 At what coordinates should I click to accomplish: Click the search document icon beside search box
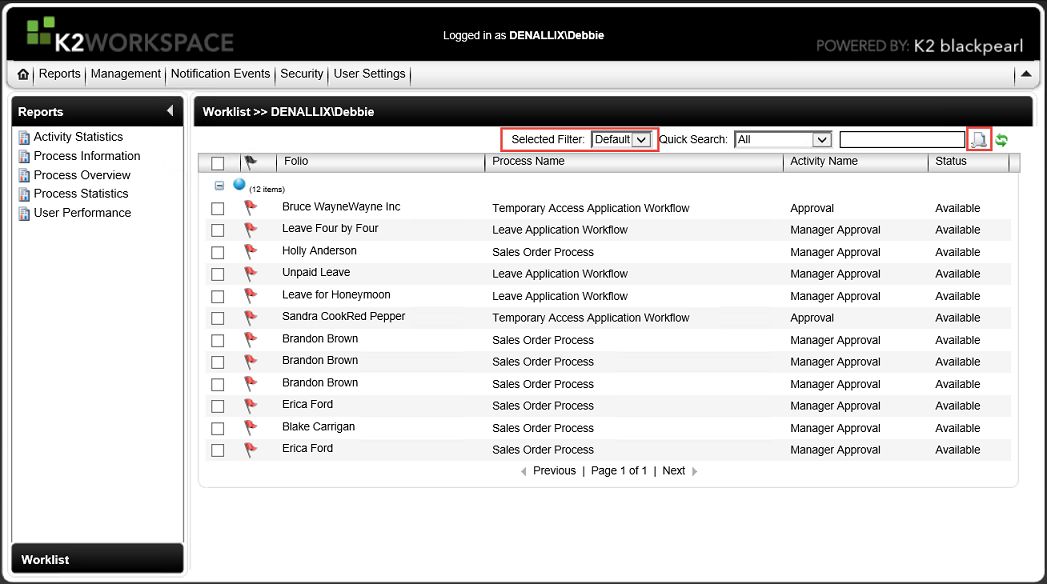tap(979, 140)
